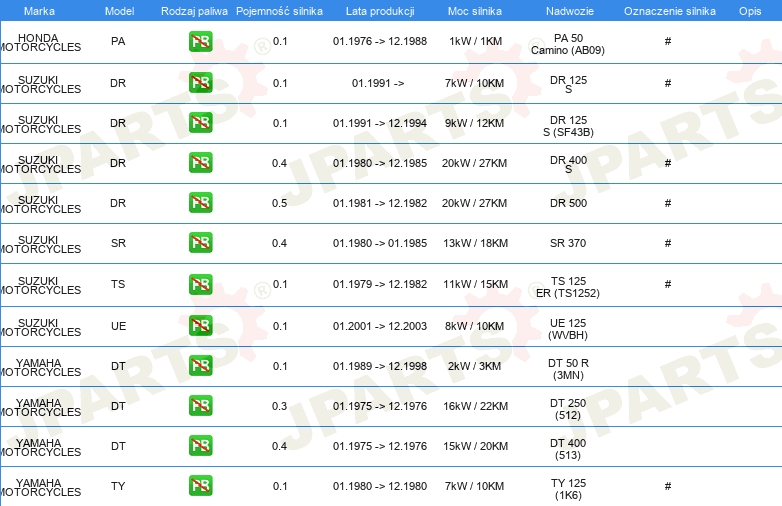Click the TY 125 (1K6) body cell
Screen dimensions: 782x506
pyautogui.click(x=568, y=489)
